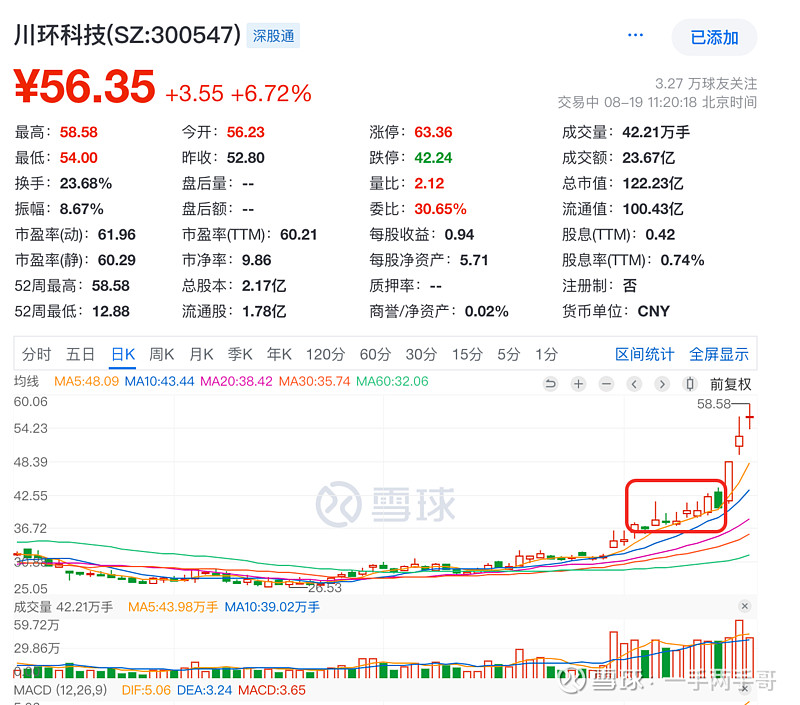Screen dimensions: 800x705
Task: Click MA20:38.42 indicator label
Action: 236,382
